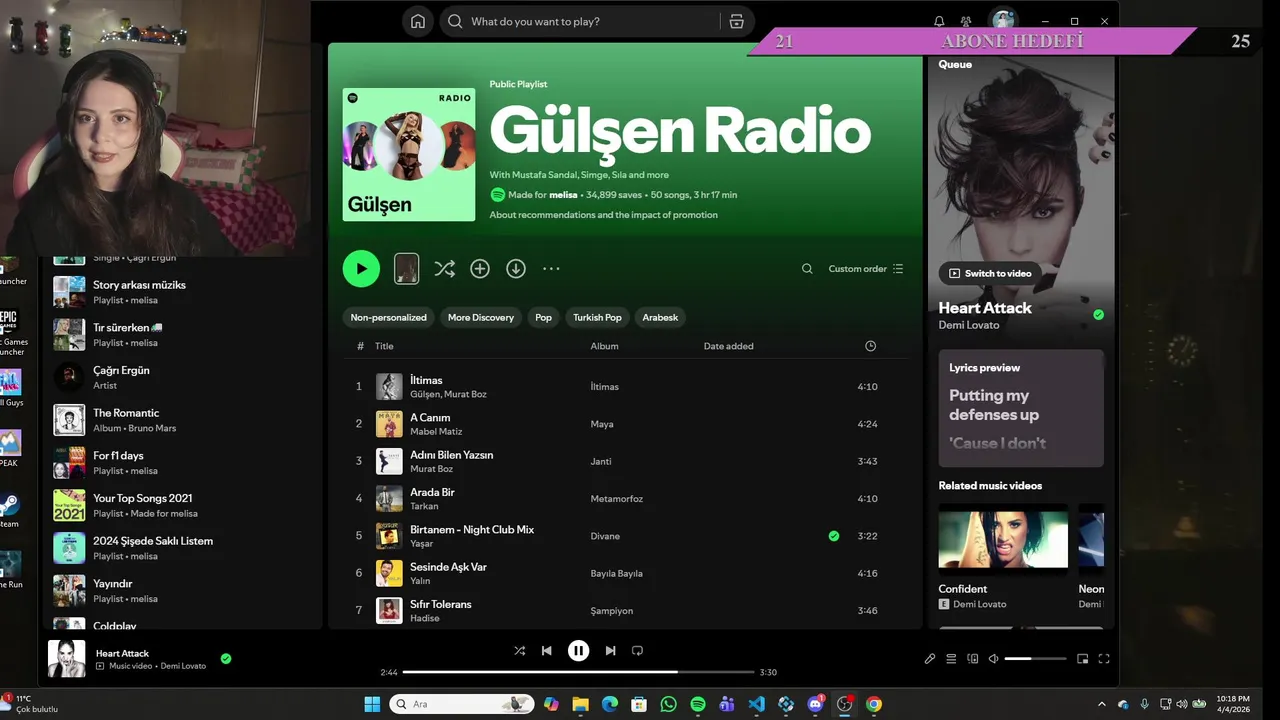Sort tracks by Album column
Image resolution: width=1280 pixels, height=720 pixels.
pyautogui.click(x=604, y=346)
